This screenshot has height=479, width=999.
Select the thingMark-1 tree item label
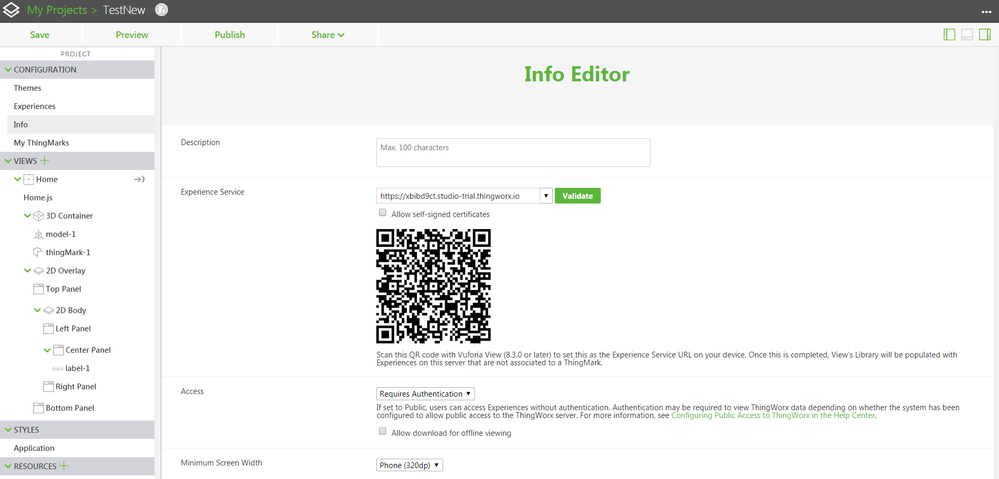[68, 252]
